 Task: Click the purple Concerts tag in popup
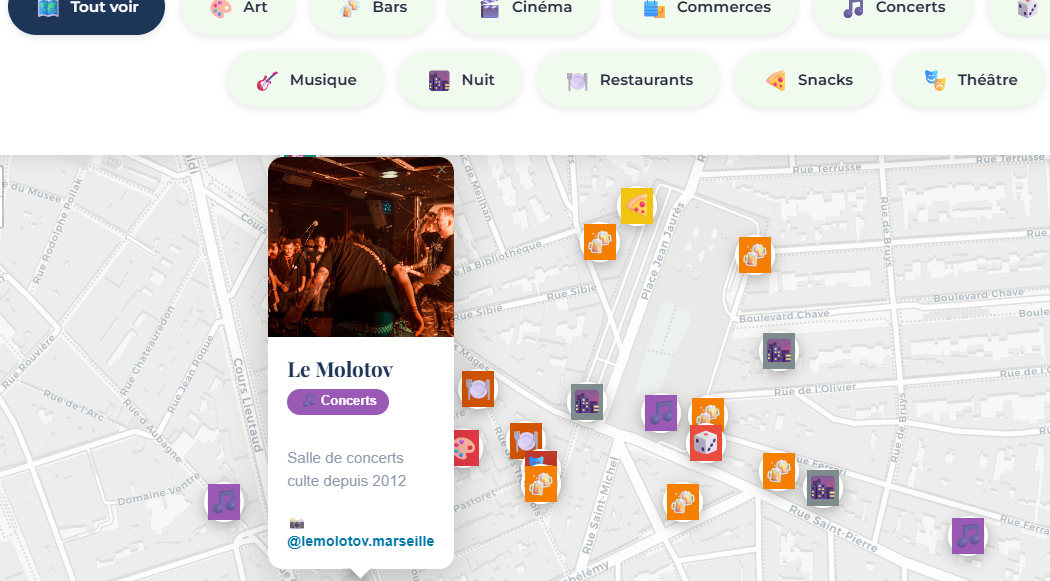(338, 401)
